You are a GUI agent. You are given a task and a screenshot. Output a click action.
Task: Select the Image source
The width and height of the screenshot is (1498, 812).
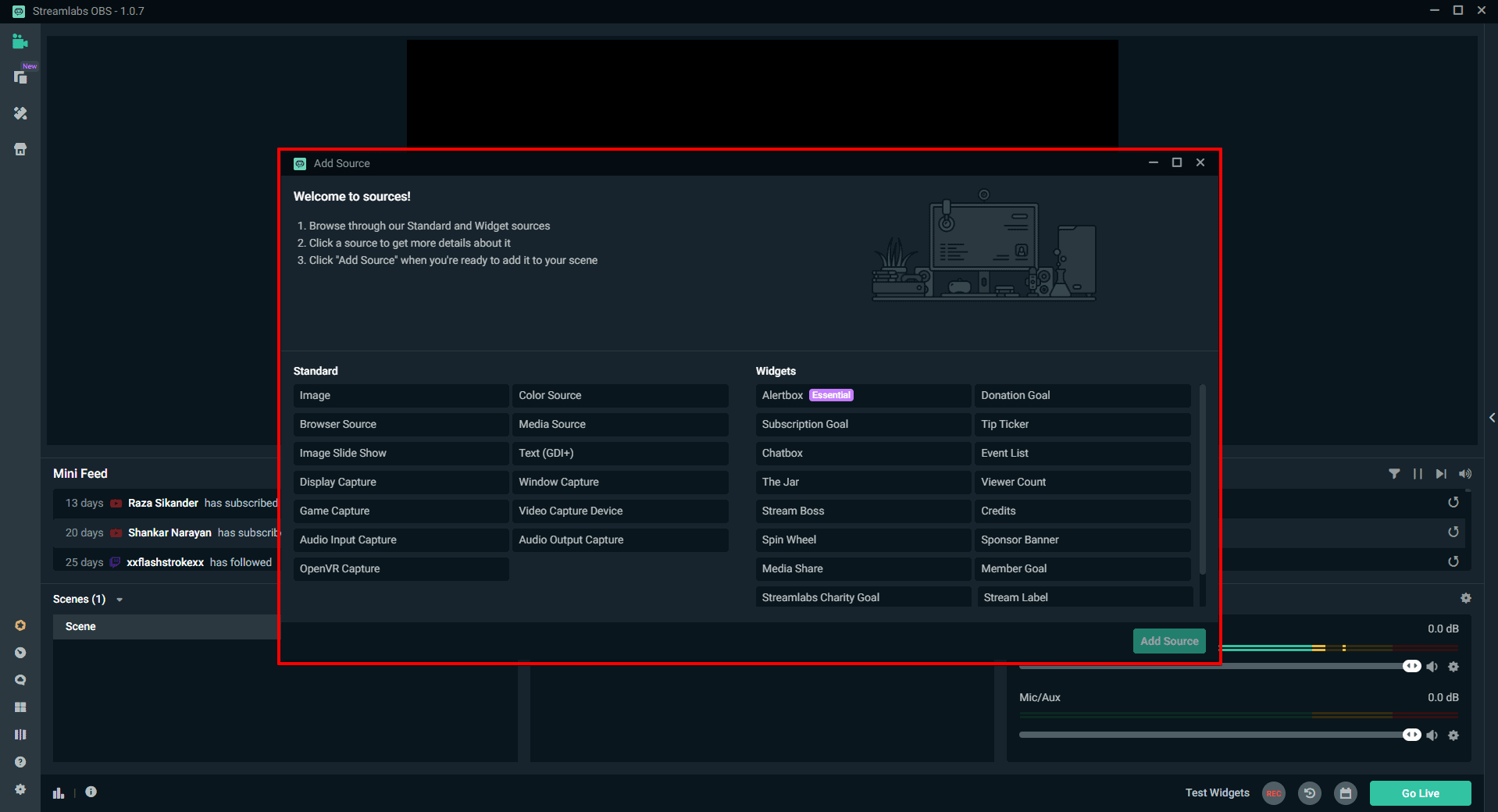coord(401,396)
